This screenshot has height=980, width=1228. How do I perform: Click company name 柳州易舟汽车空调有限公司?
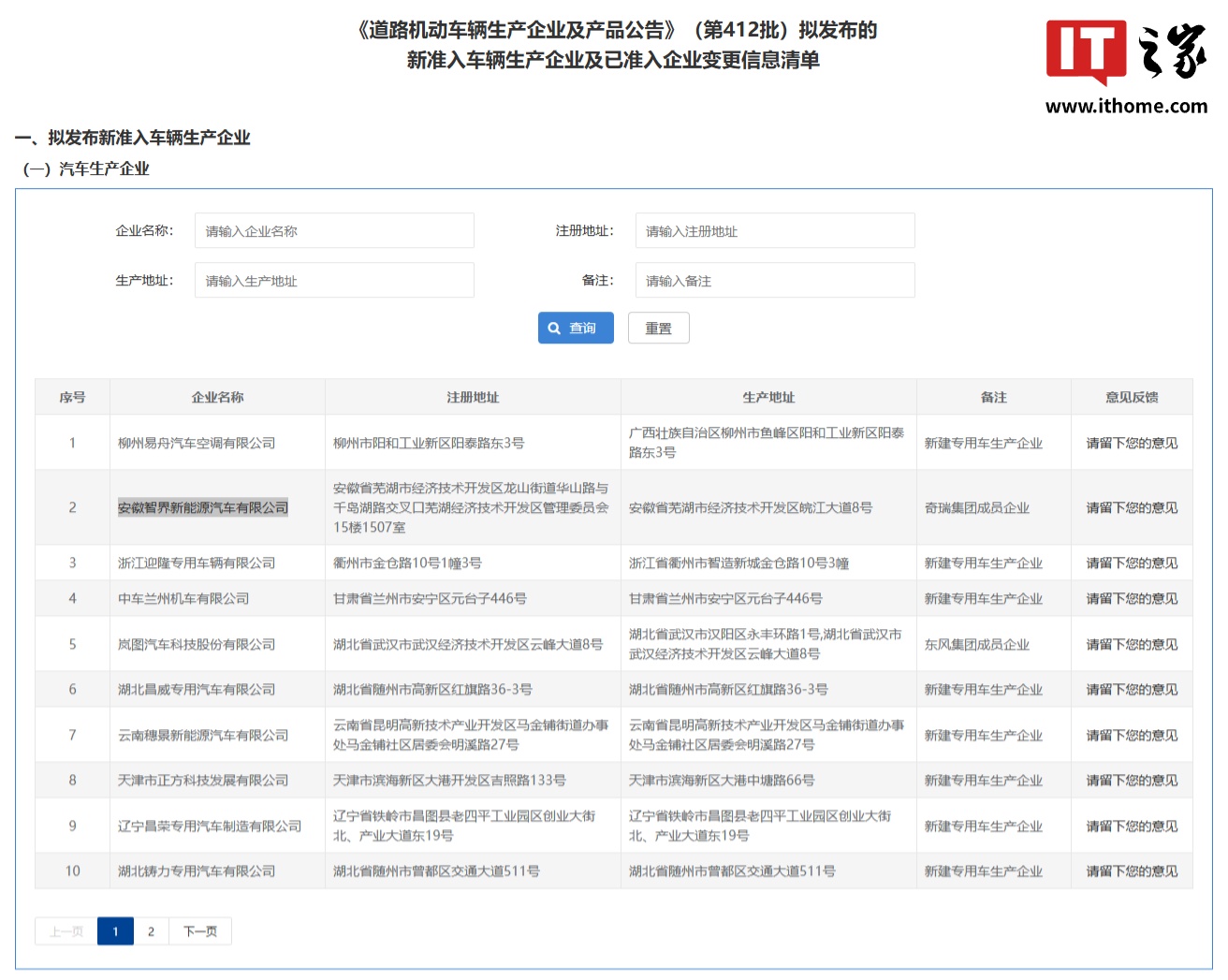pos(197,444)
